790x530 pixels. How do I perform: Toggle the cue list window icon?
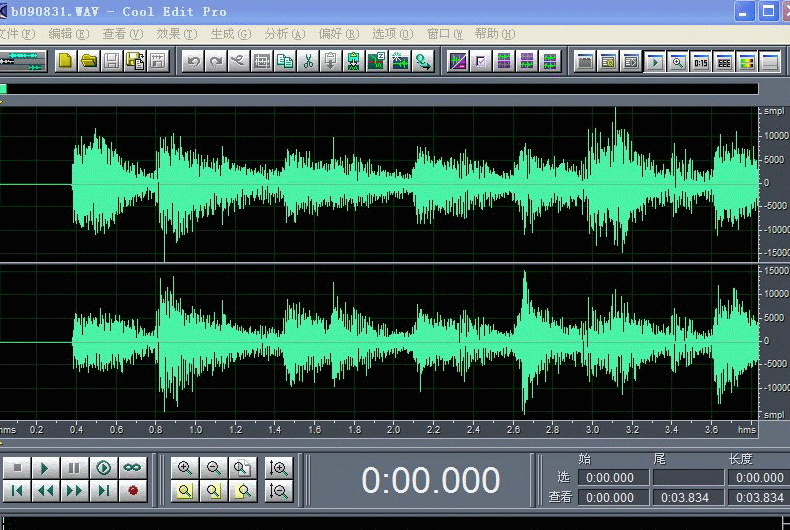[608, 61]
